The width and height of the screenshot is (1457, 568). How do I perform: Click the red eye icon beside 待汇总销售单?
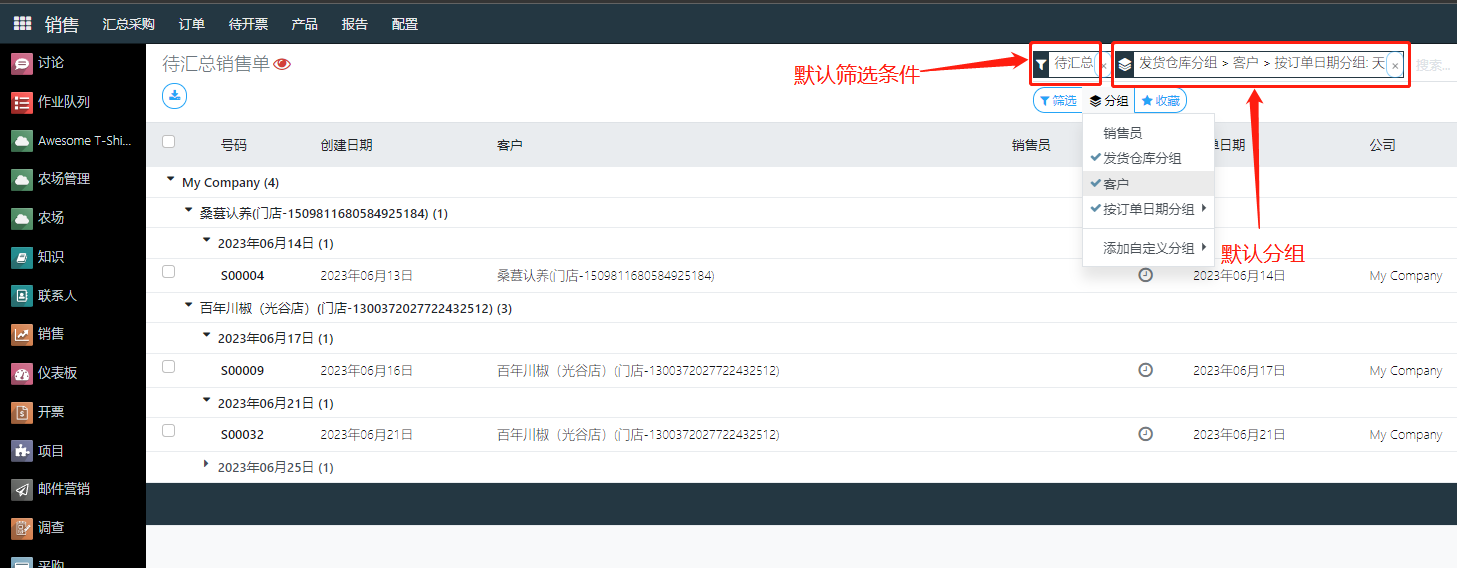tap(282, 64)
